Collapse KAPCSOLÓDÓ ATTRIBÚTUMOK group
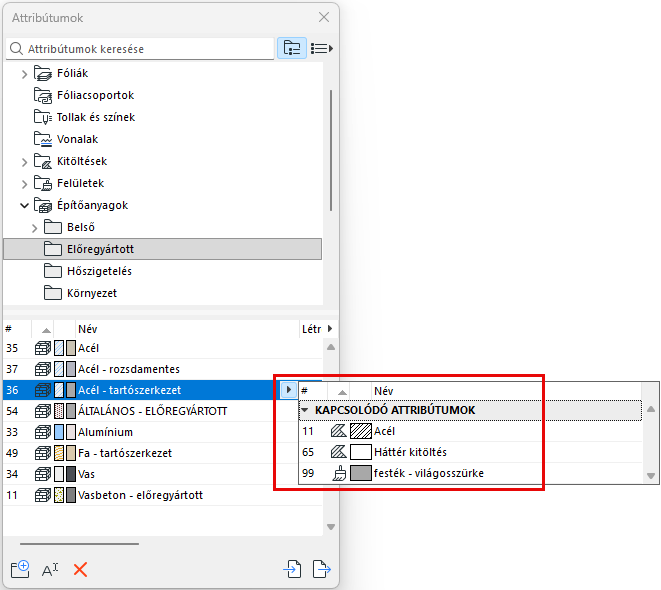Viewport: 661px width, 590px height. coord(305,410)
